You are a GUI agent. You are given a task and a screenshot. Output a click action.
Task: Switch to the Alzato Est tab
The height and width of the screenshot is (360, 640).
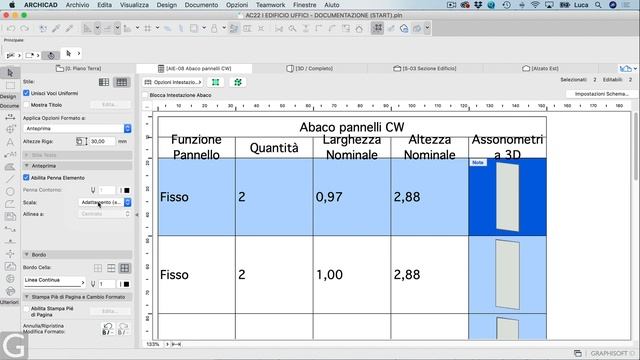click(540, 68)
